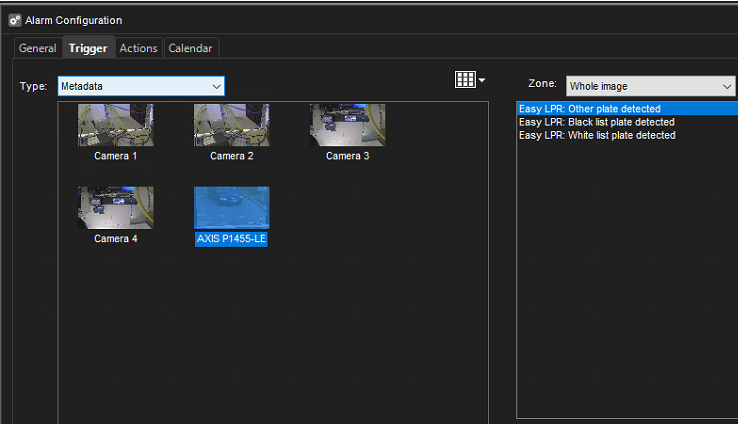
Task: Click the Camera 3 text label
Action: (347, 156)
